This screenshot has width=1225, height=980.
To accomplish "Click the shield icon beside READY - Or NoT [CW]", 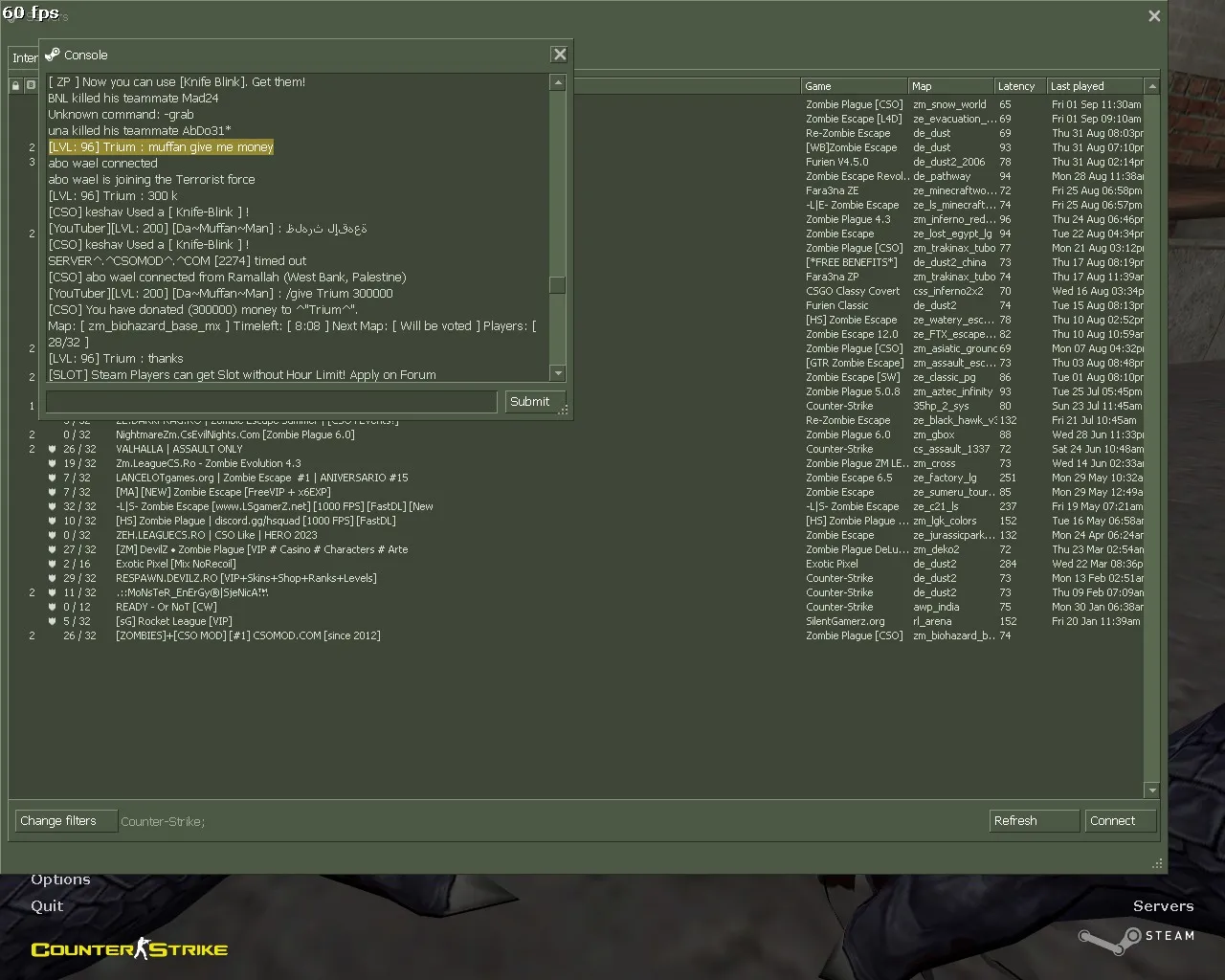I will pos(52,607).
